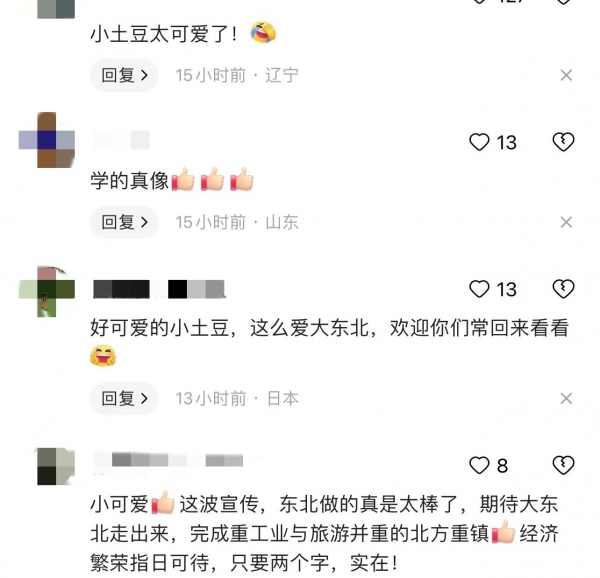Reply to the 辽宁 user's comment
The image size is (600, 578).
124,75
